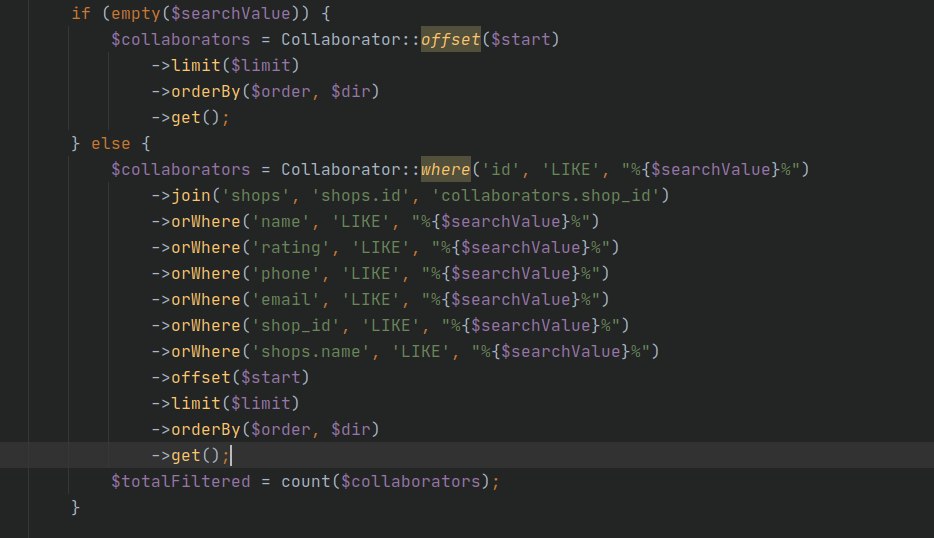Click the count function call
The width and height of the screenshot is (934, 538).
(x=306, y=481)
